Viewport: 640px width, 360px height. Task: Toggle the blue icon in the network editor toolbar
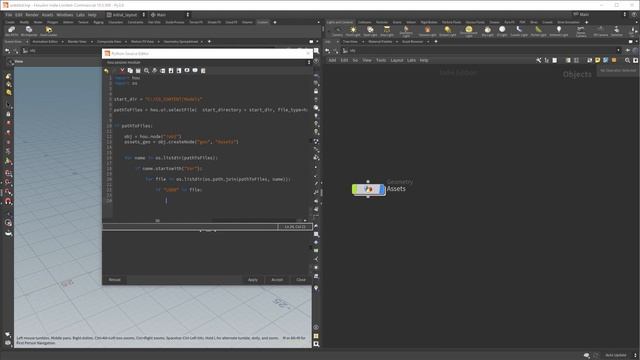606,60
